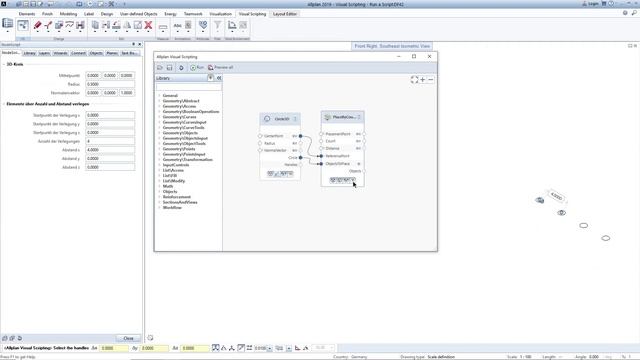Expand Geometry\BooleanOperations library category

pos(159,111)
